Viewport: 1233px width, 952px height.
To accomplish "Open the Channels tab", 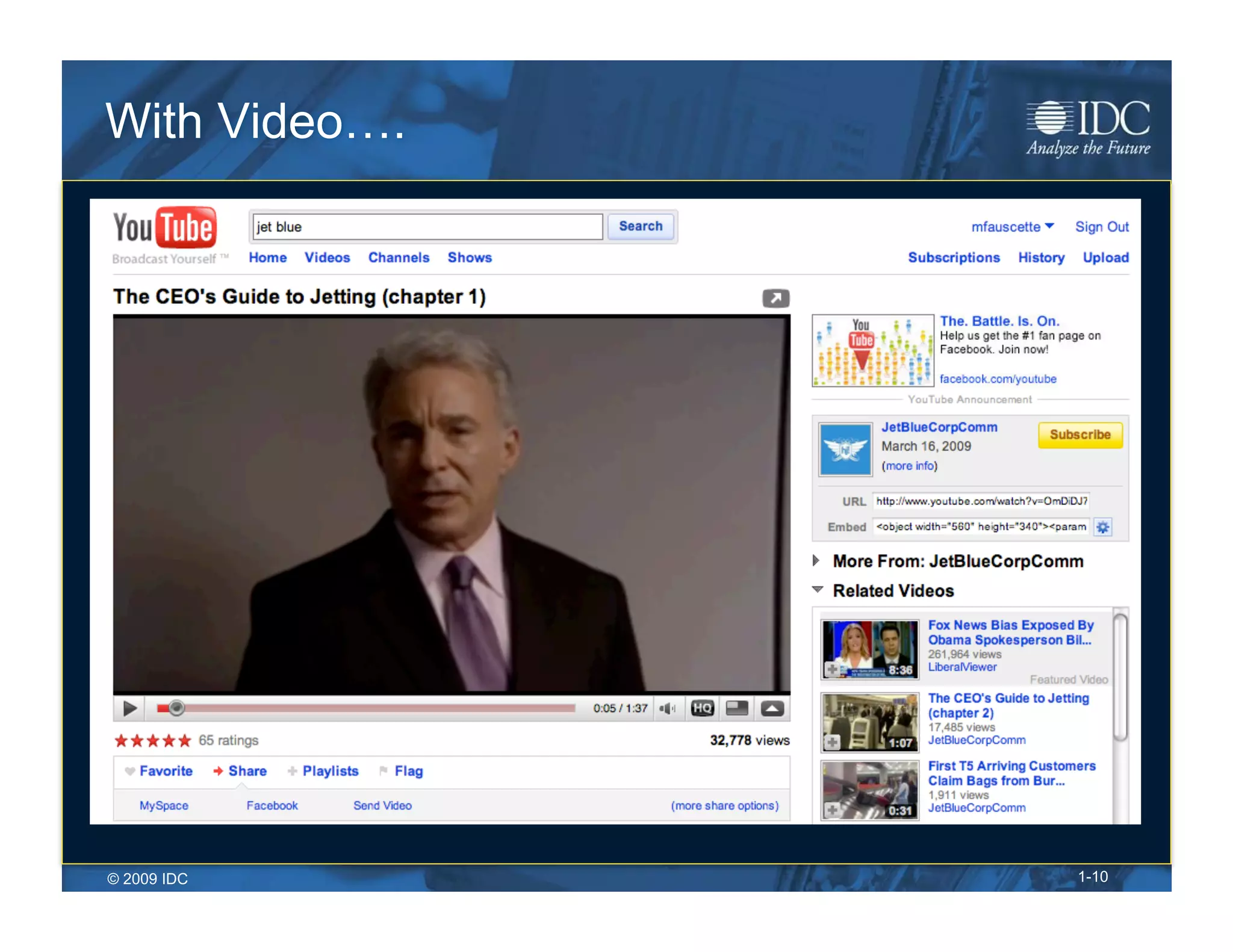I will [399, 258].
